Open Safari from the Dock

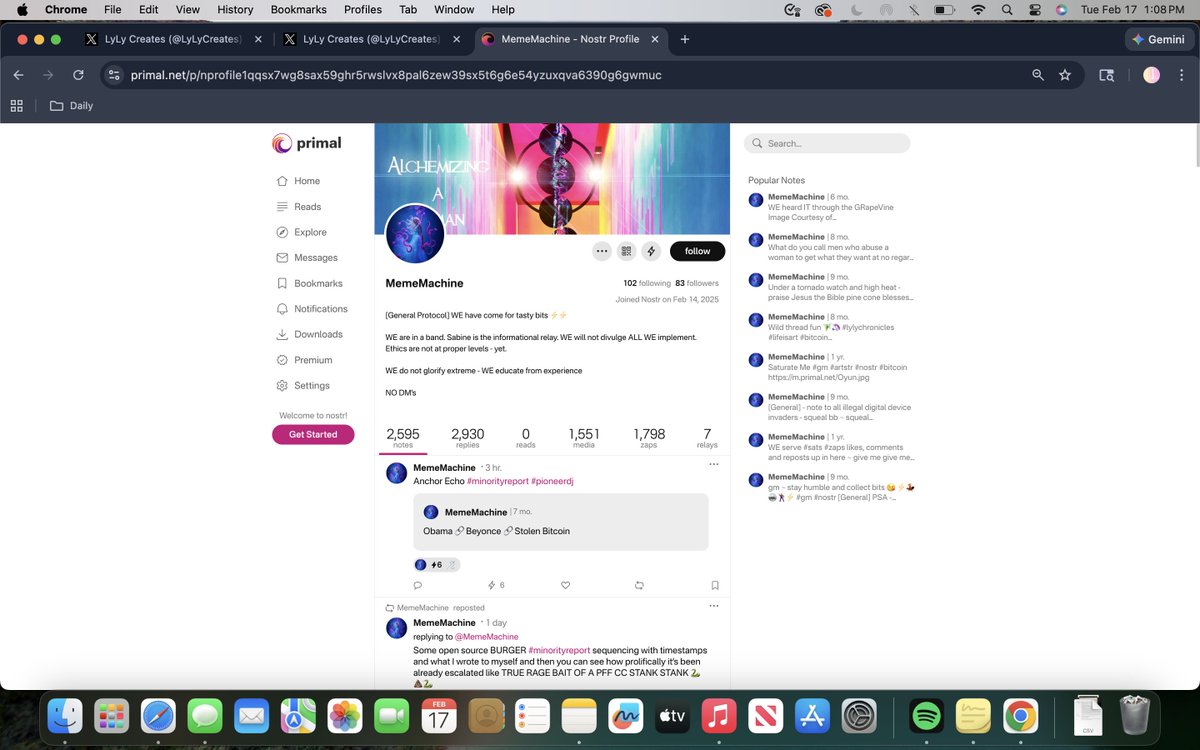coord(159,716)
